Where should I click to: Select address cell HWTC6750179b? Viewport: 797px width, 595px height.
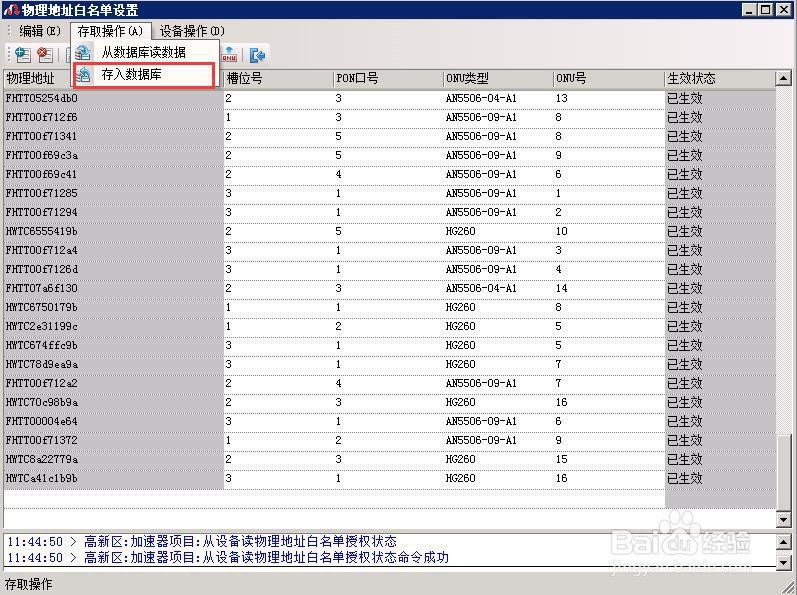(114, 307)
